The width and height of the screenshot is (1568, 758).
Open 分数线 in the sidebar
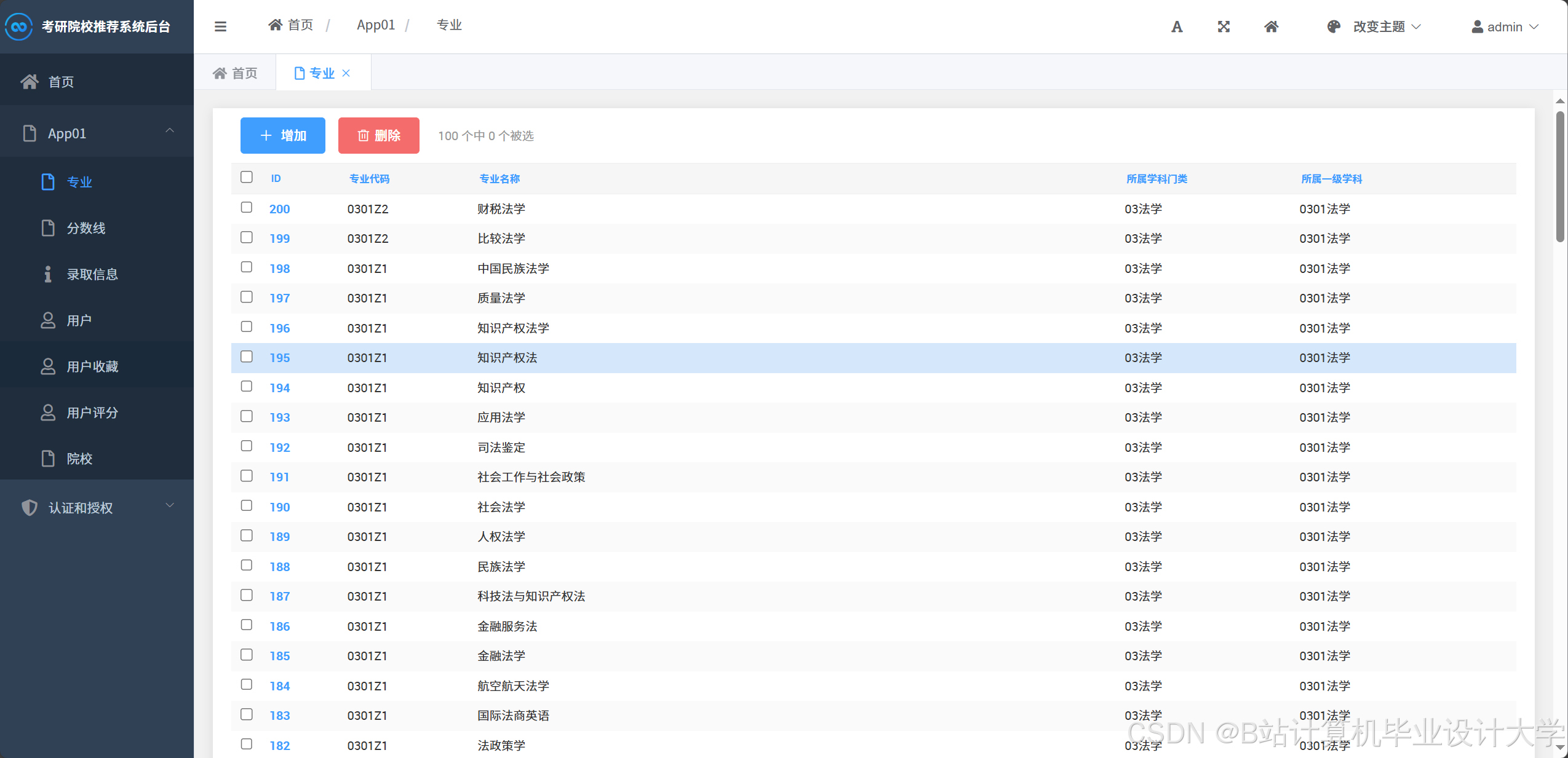86,228
